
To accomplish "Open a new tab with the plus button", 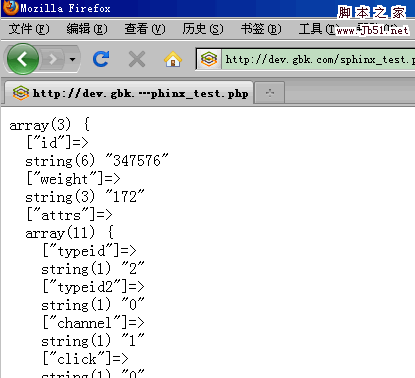I will coord(270,93).
